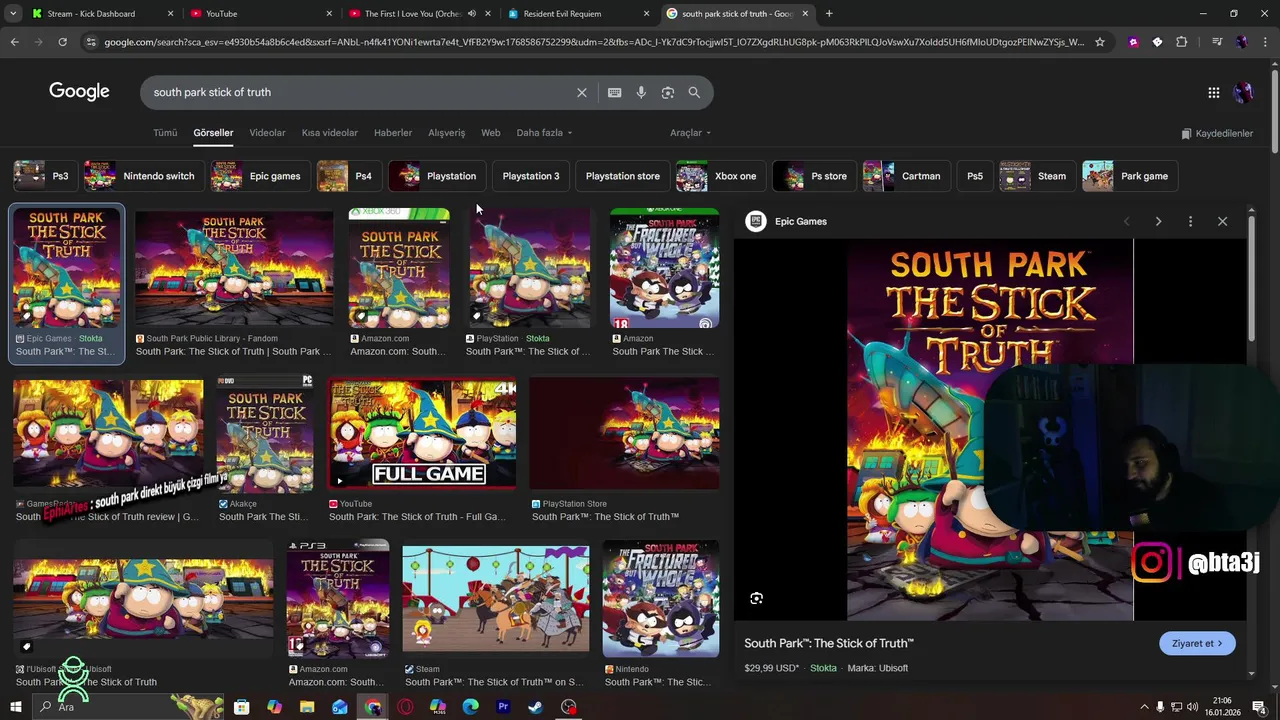Open the Amazon Xbox 360 cover thumbnail
1280x720 pixels.
pos(399,268)
